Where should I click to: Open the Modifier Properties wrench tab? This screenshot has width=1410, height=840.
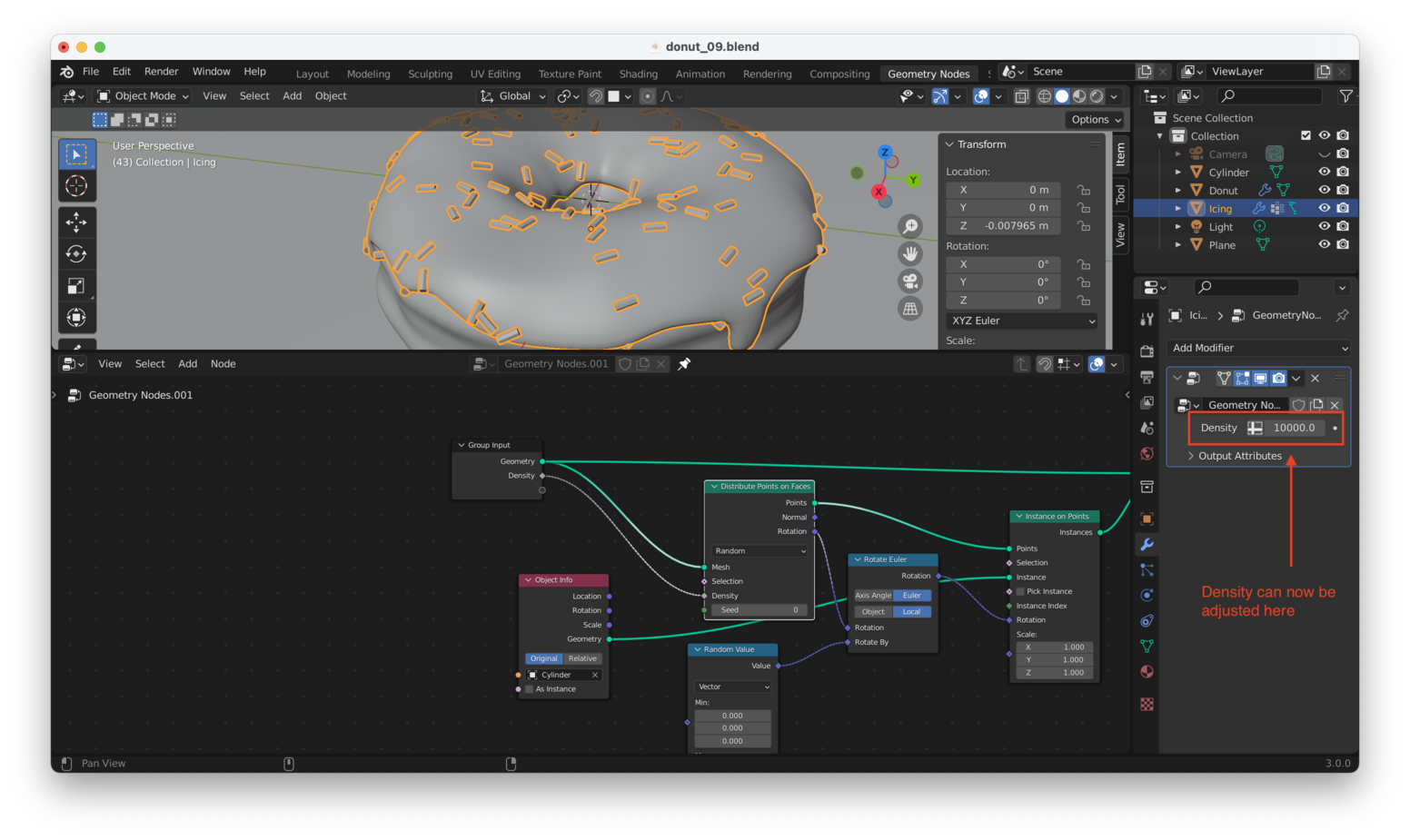click(x=1147, y=543)
